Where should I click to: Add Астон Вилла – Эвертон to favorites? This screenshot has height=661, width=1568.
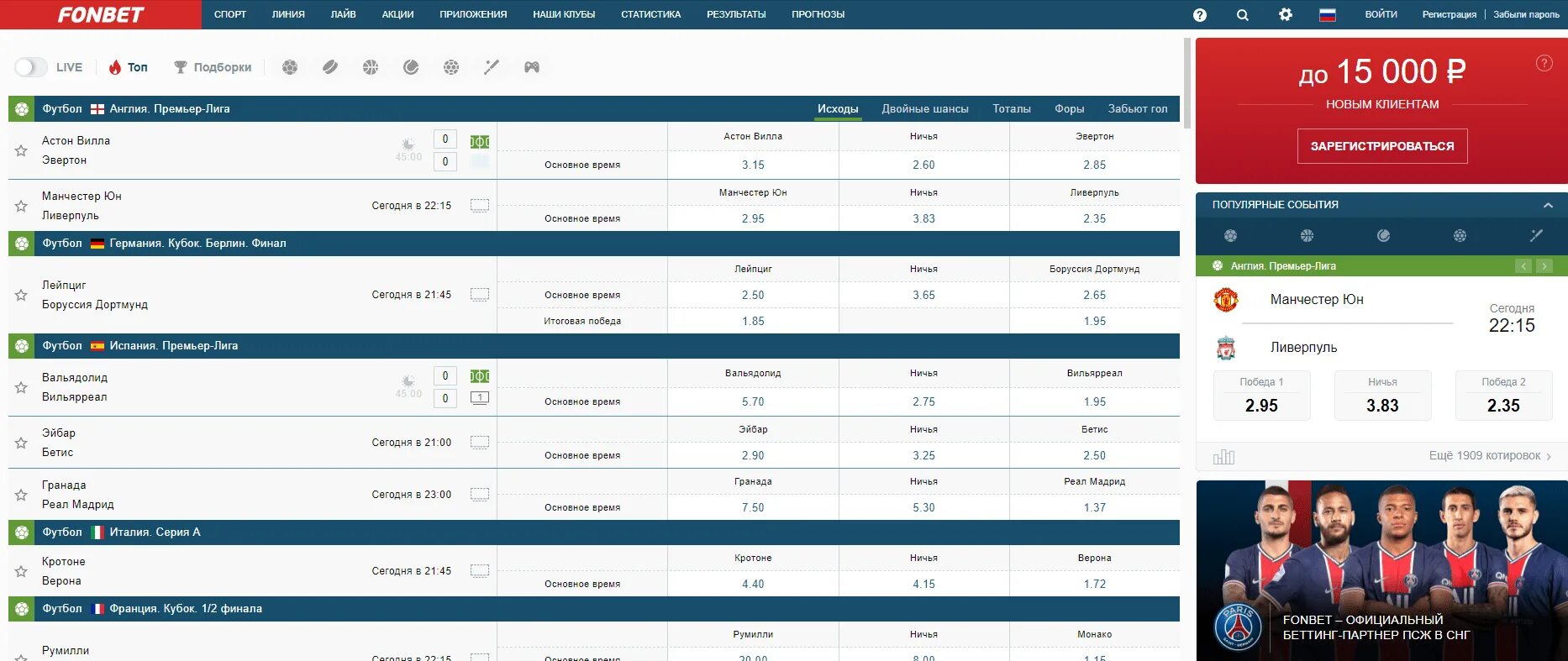[21, 150]
